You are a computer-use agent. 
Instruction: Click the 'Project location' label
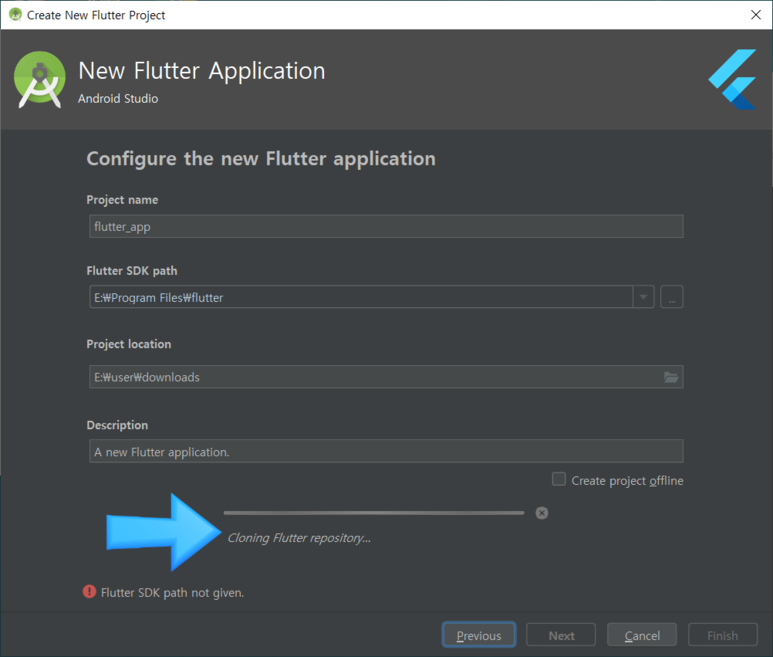tap(129, 344)
